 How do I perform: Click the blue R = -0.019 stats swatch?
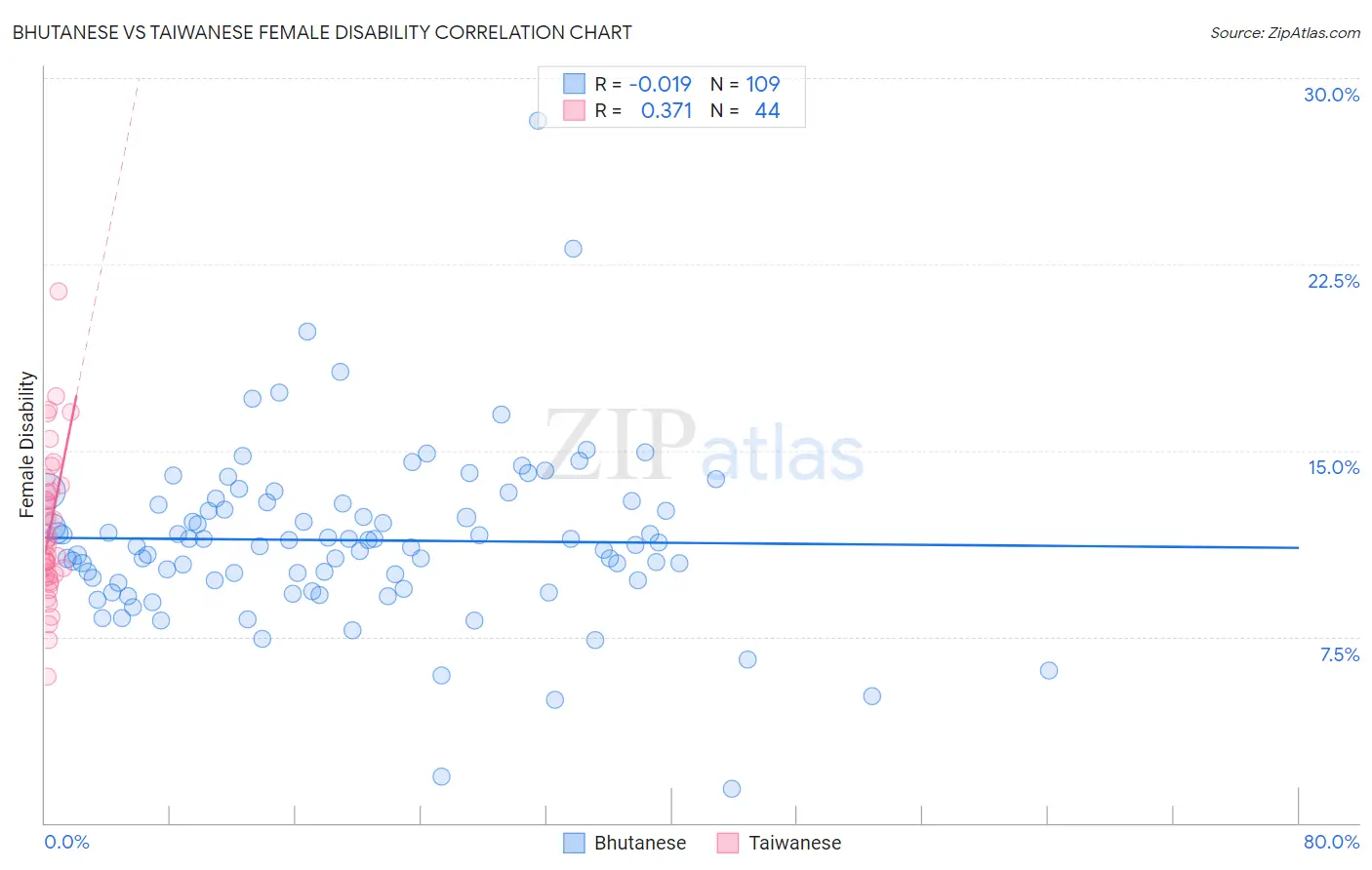[x=575, y=84]
